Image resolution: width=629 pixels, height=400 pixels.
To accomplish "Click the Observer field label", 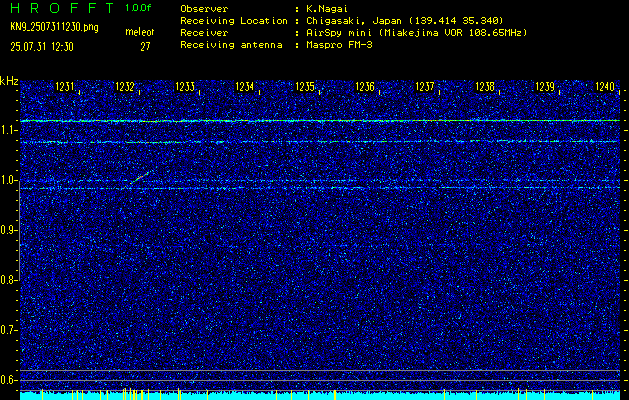I will [x=204, y=8].
